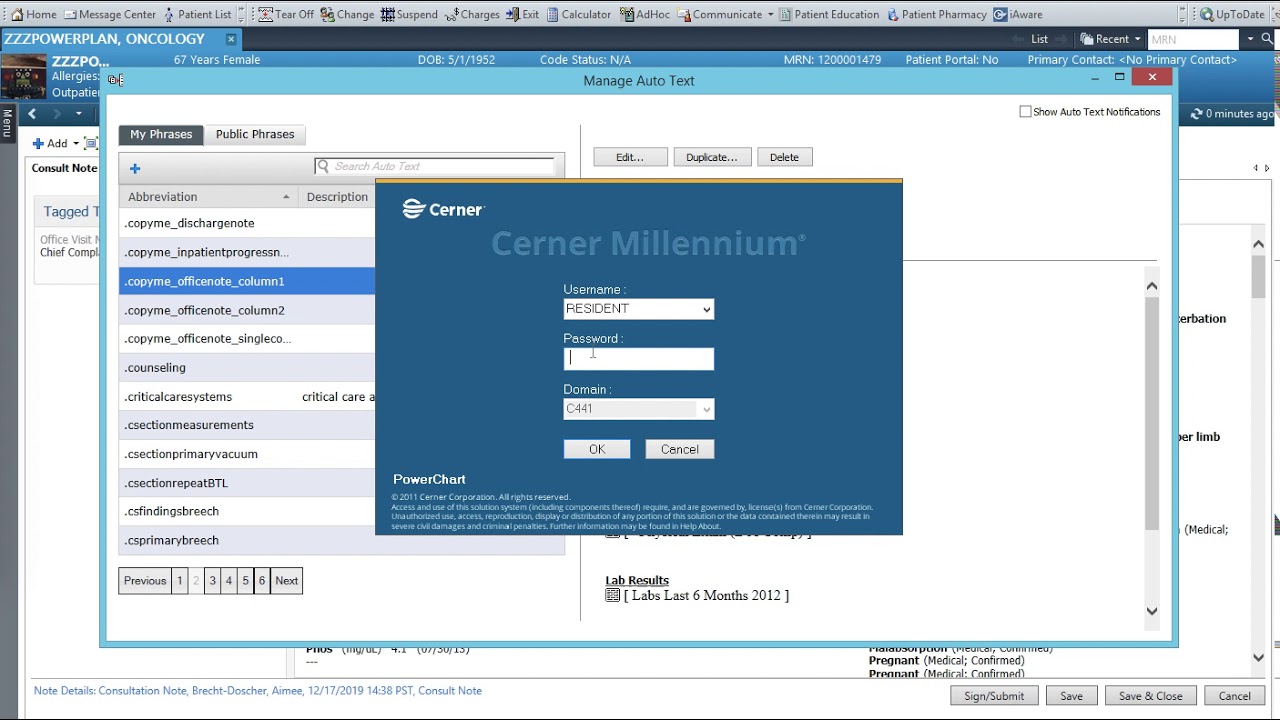The height and width of the screenshot is (720, 1280).
Task: Switch to the My Phrases tab
Action: [x=161, y=134]
